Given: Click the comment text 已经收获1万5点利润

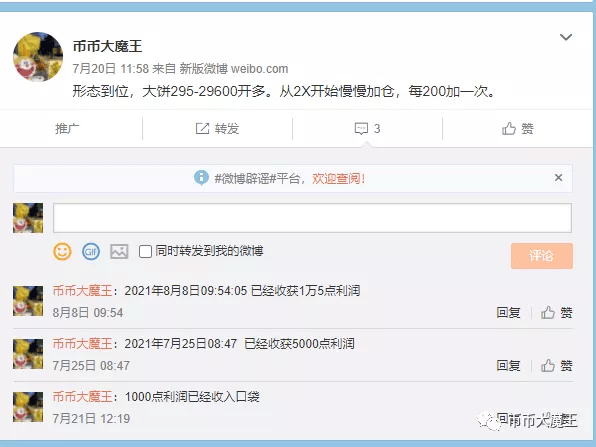Looking at the screenshot, I should pyautogui.click(x=305, y=291).
